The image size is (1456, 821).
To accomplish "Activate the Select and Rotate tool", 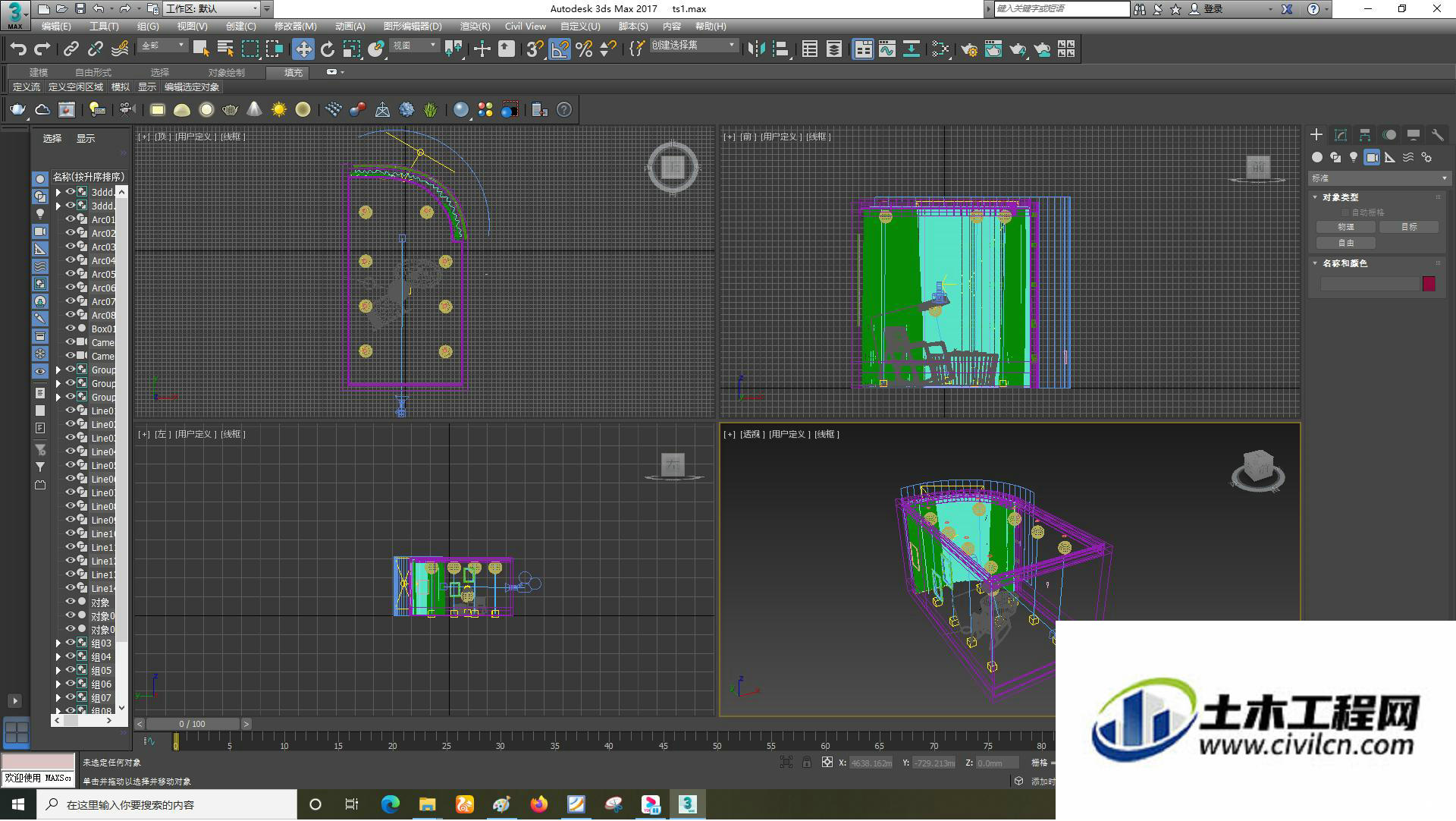I will 328,49.
